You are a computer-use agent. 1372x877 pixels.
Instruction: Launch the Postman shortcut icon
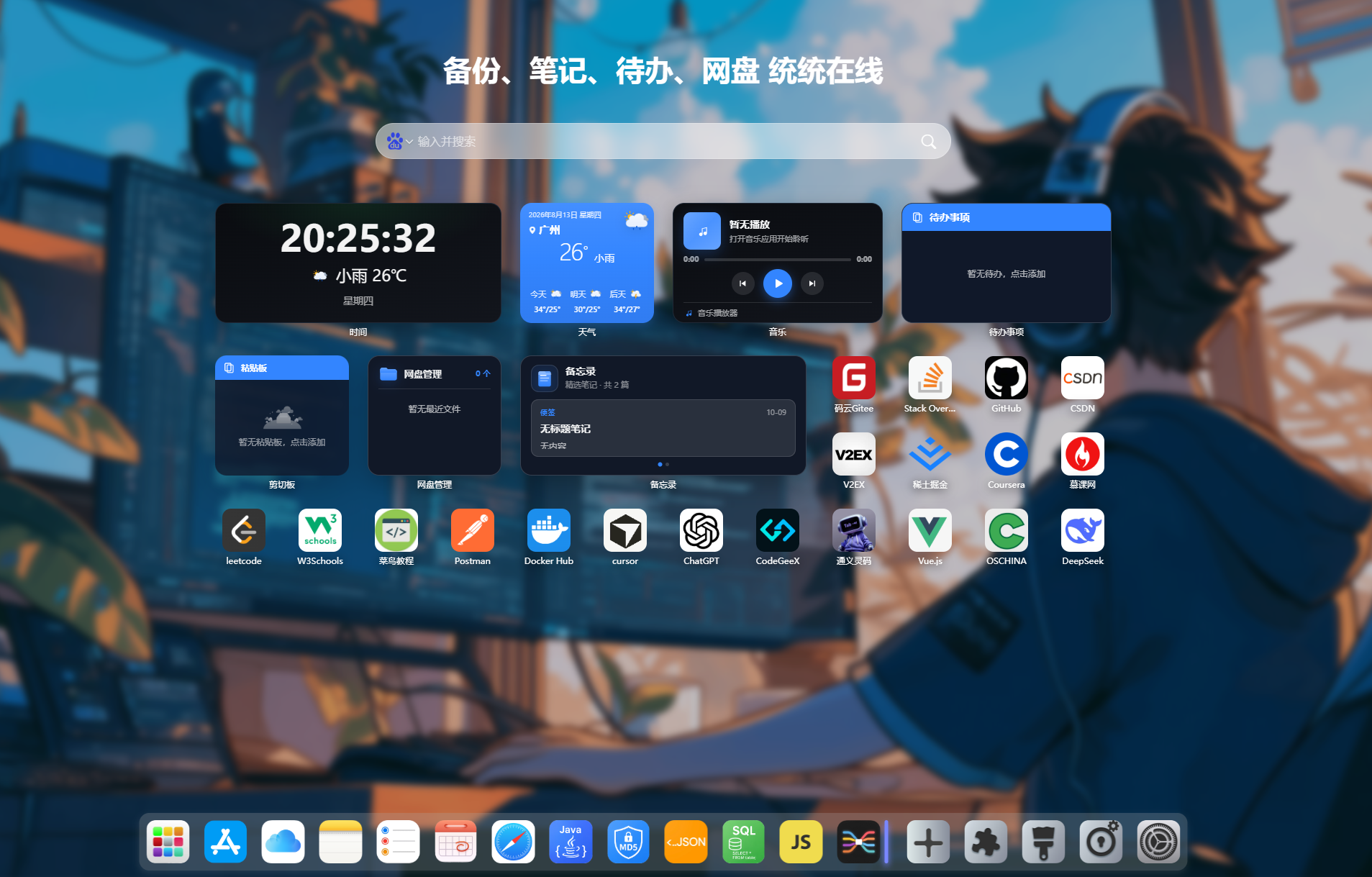pyautogui.click(x=473, y=530)
